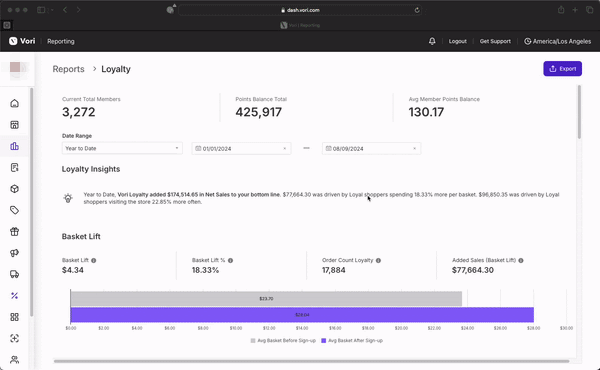The width and height of the screenshot is (600, 370).
Task: Open the users sidebar icon
Action: (15, 360)
